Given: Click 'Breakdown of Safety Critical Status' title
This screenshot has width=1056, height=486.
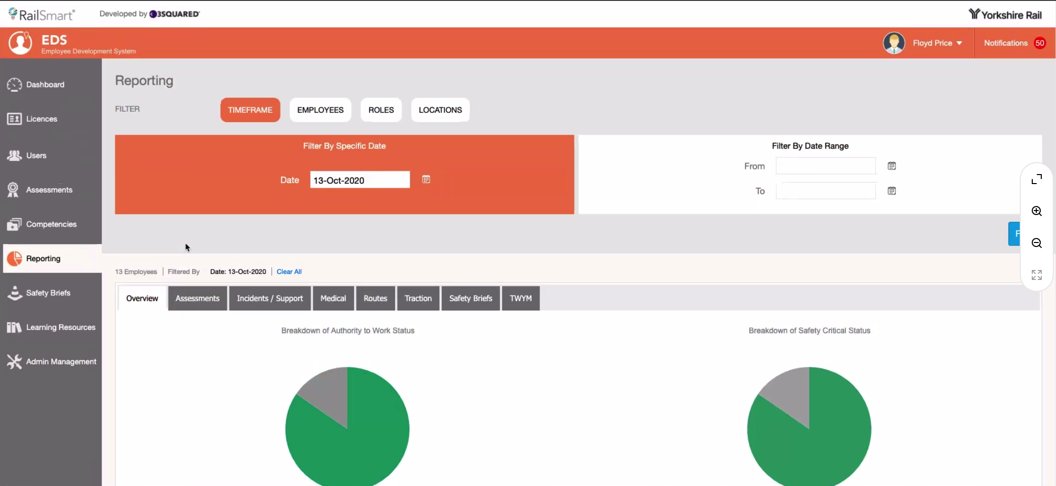Looking at the screenshot, I should [810, 331].
